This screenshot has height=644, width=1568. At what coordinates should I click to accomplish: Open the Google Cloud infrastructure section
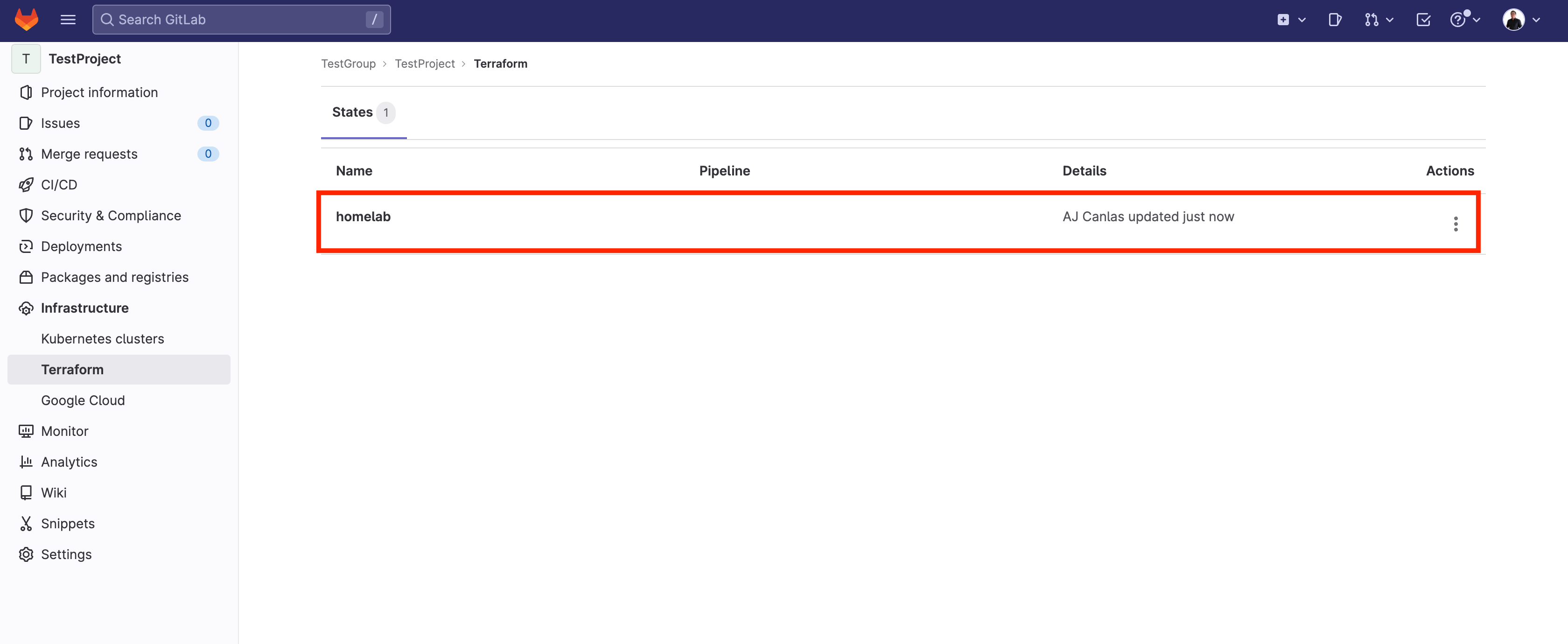coord(82,399)
